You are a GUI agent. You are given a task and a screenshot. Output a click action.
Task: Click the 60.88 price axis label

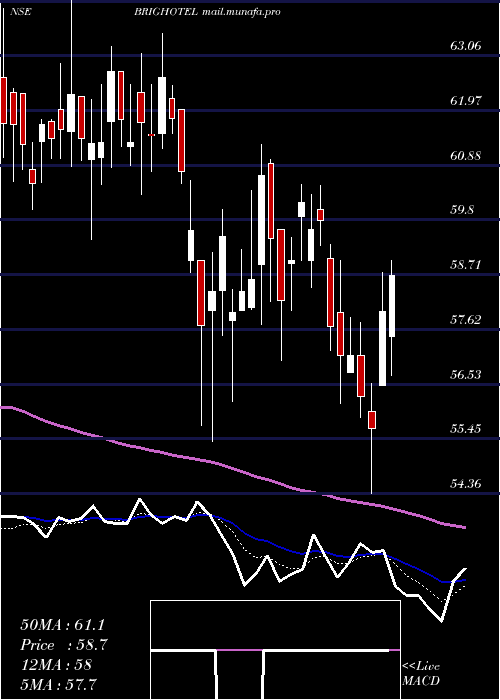point(466,156)
